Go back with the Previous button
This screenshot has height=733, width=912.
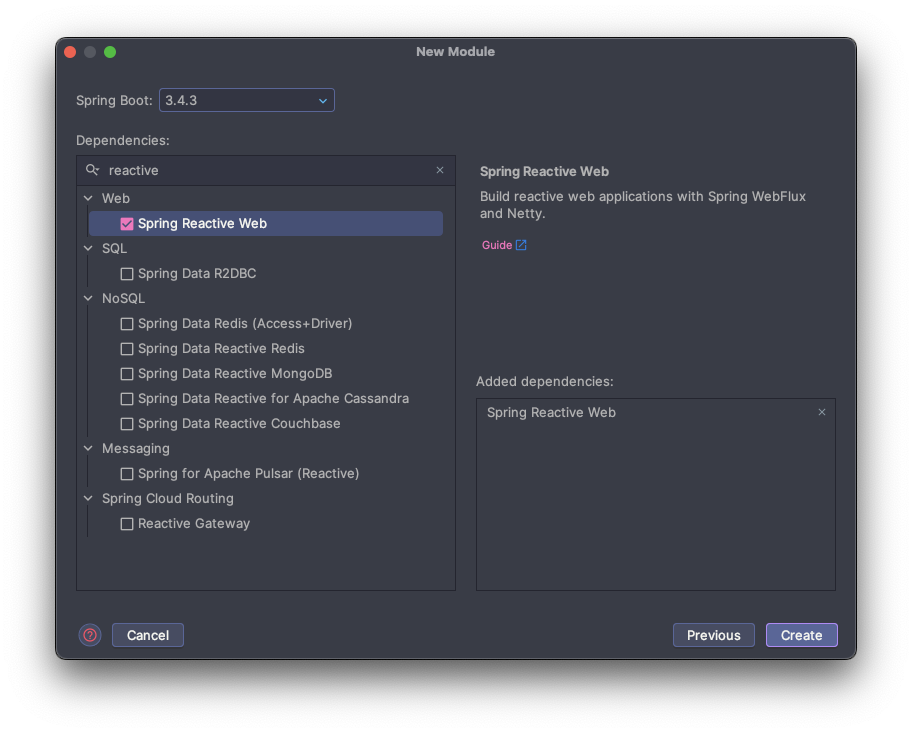(713, 635)
